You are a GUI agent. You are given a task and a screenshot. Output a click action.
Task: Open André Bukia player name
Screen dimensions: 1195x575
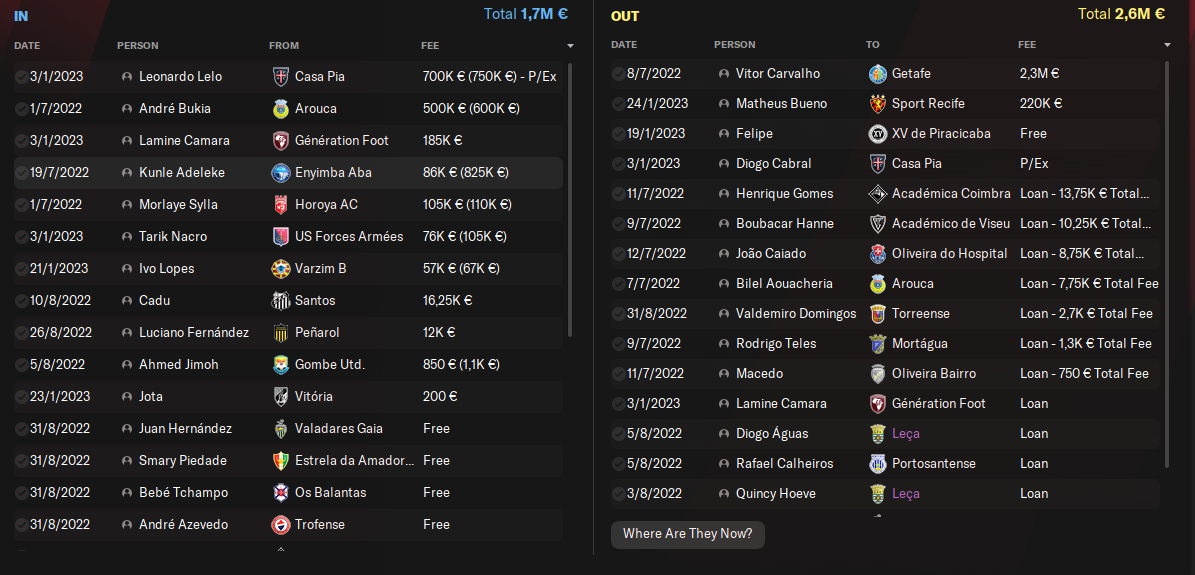[x=175, y=109]
